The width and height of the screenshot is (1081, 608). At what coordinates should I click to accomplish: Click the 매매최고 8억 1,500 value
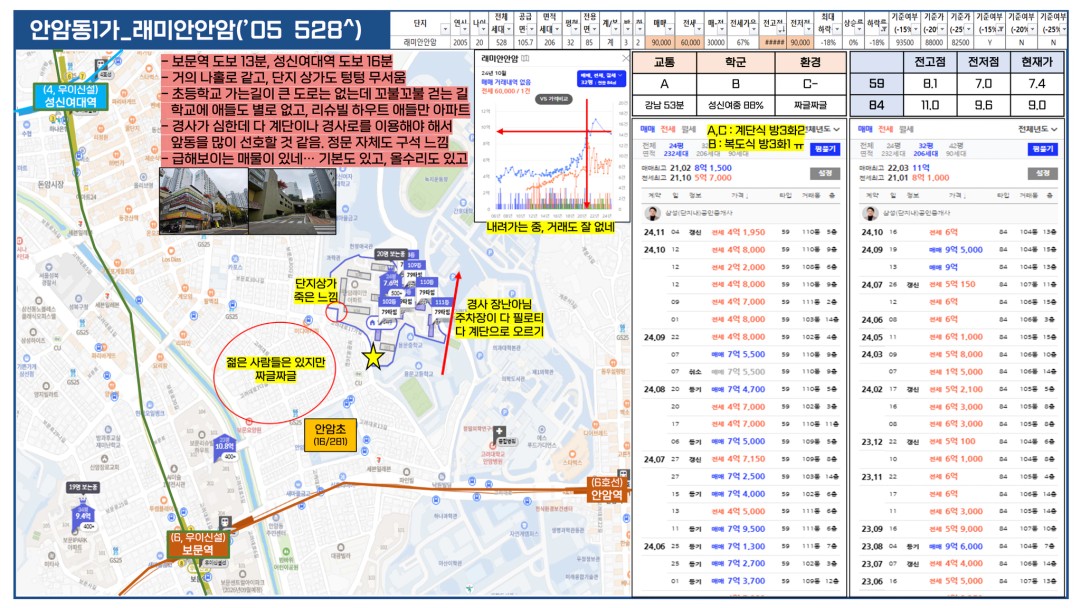coord(713,168)
